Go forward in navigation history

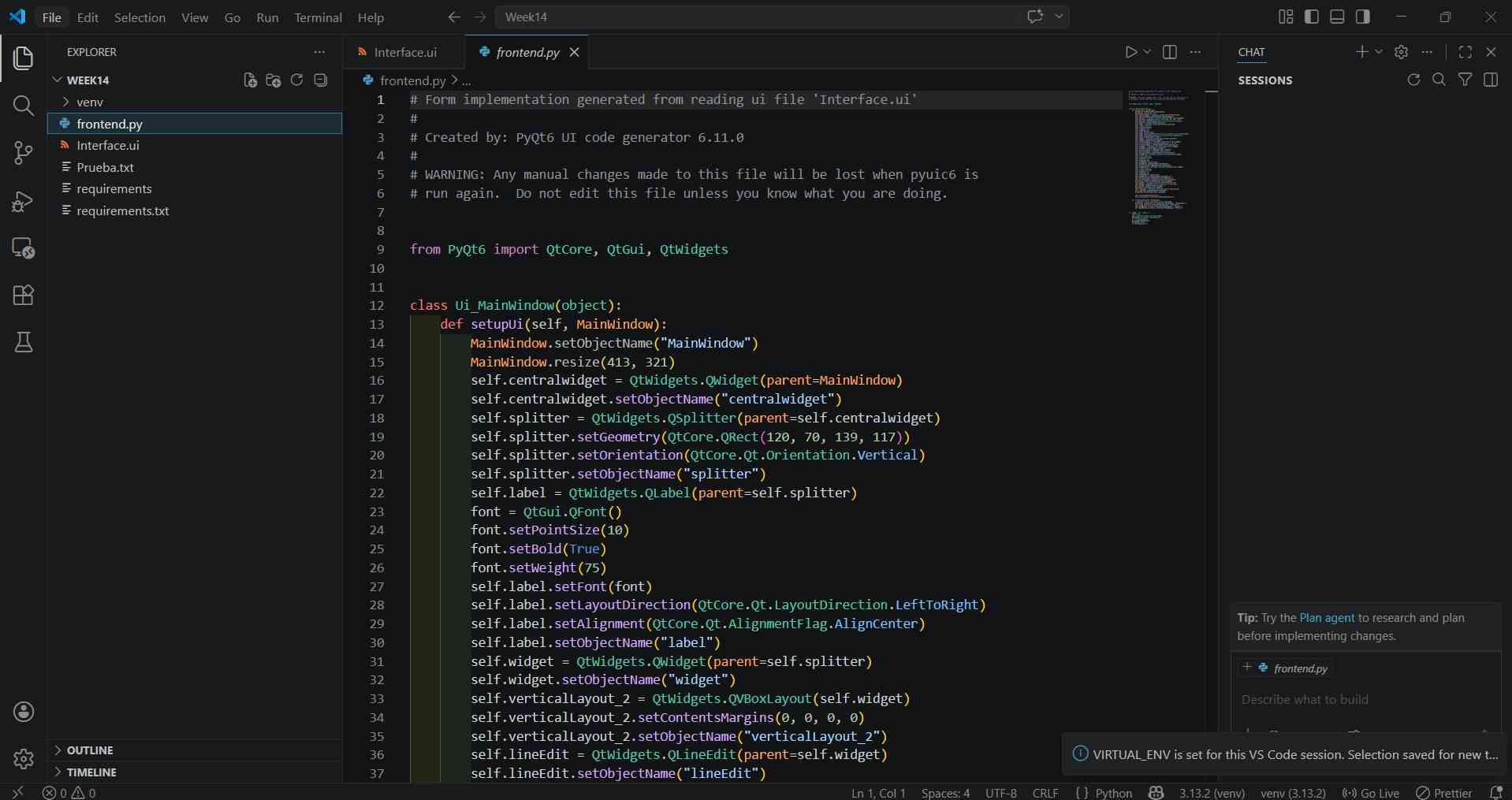point(479,17)
